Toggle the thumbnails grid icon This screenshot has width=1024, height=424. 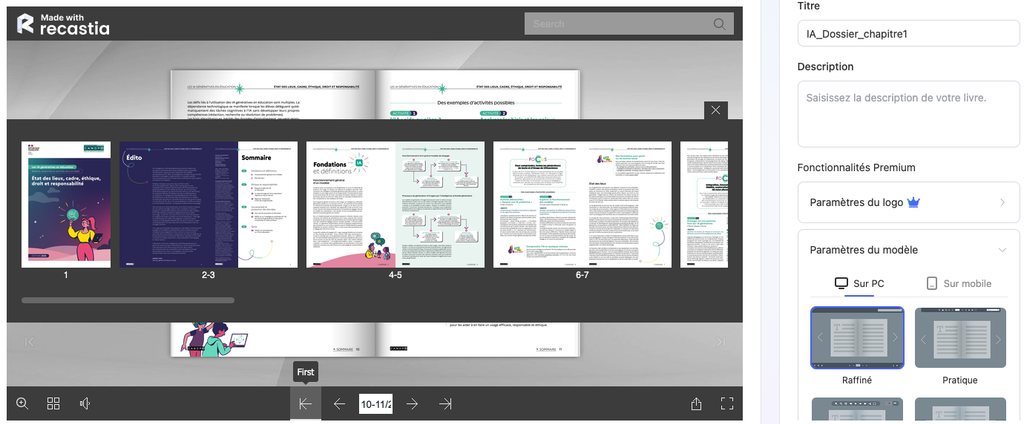coord(54,404)
